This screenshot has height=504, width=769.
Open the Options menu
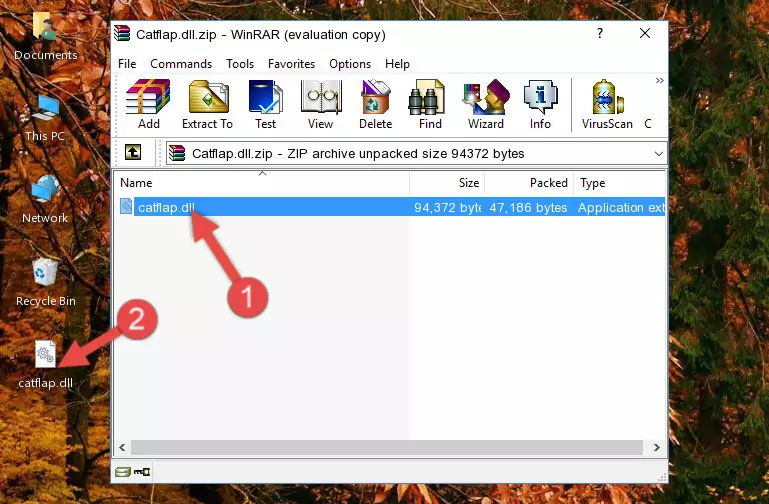coord(350,64)
